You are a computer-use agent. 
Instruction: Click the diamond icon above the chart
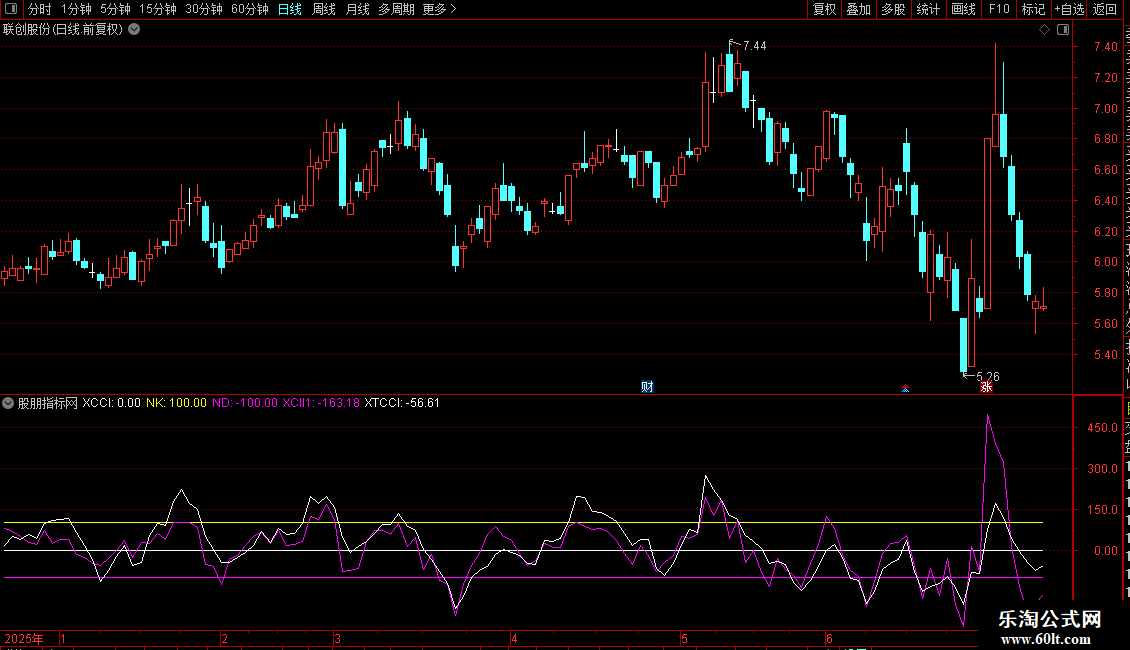[1044, 30]
